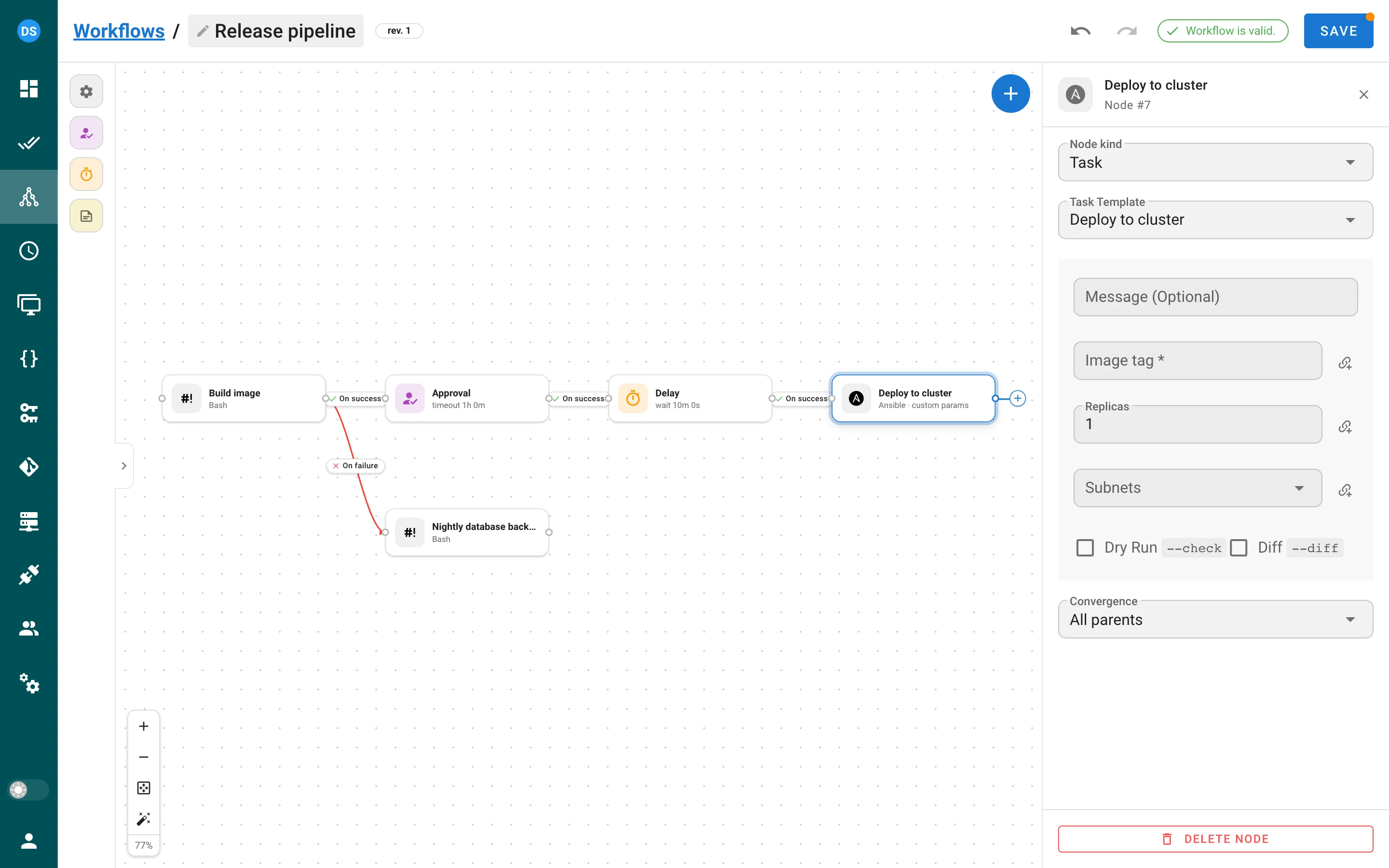Open workflow settings gear in the palette

86,91
